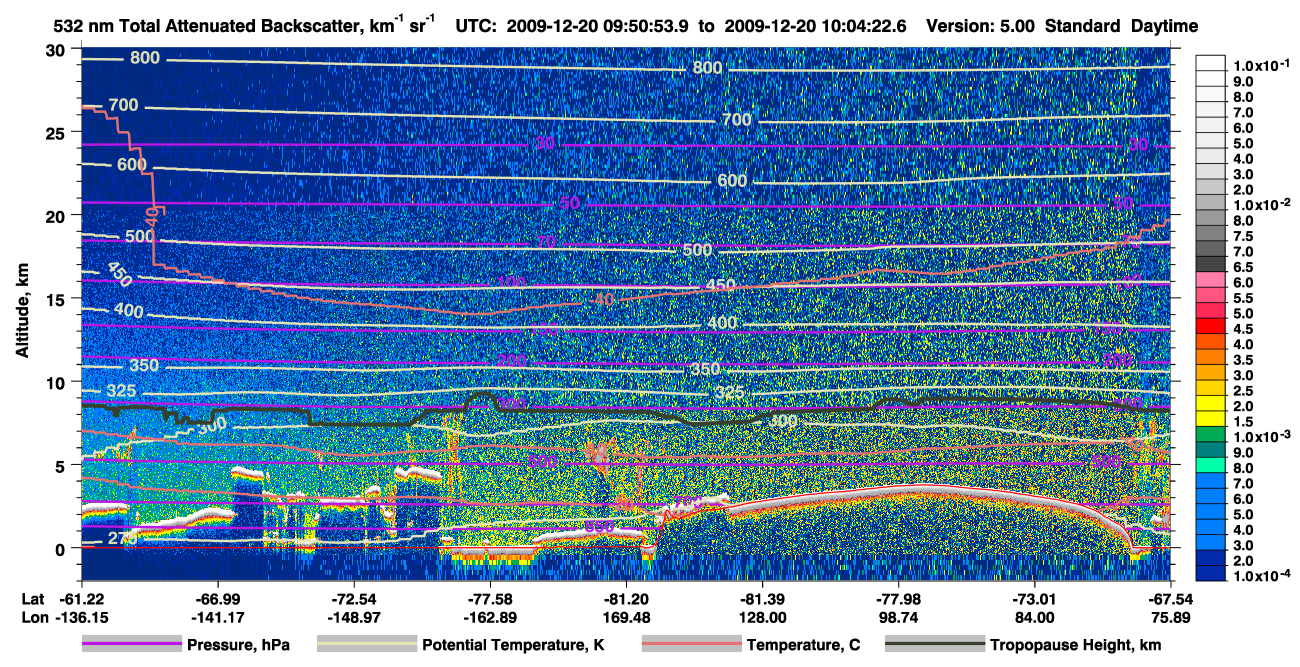Click the latitude value '-67.54'
This screenshot has width=1300, height=667.
tap(1172, 598)
